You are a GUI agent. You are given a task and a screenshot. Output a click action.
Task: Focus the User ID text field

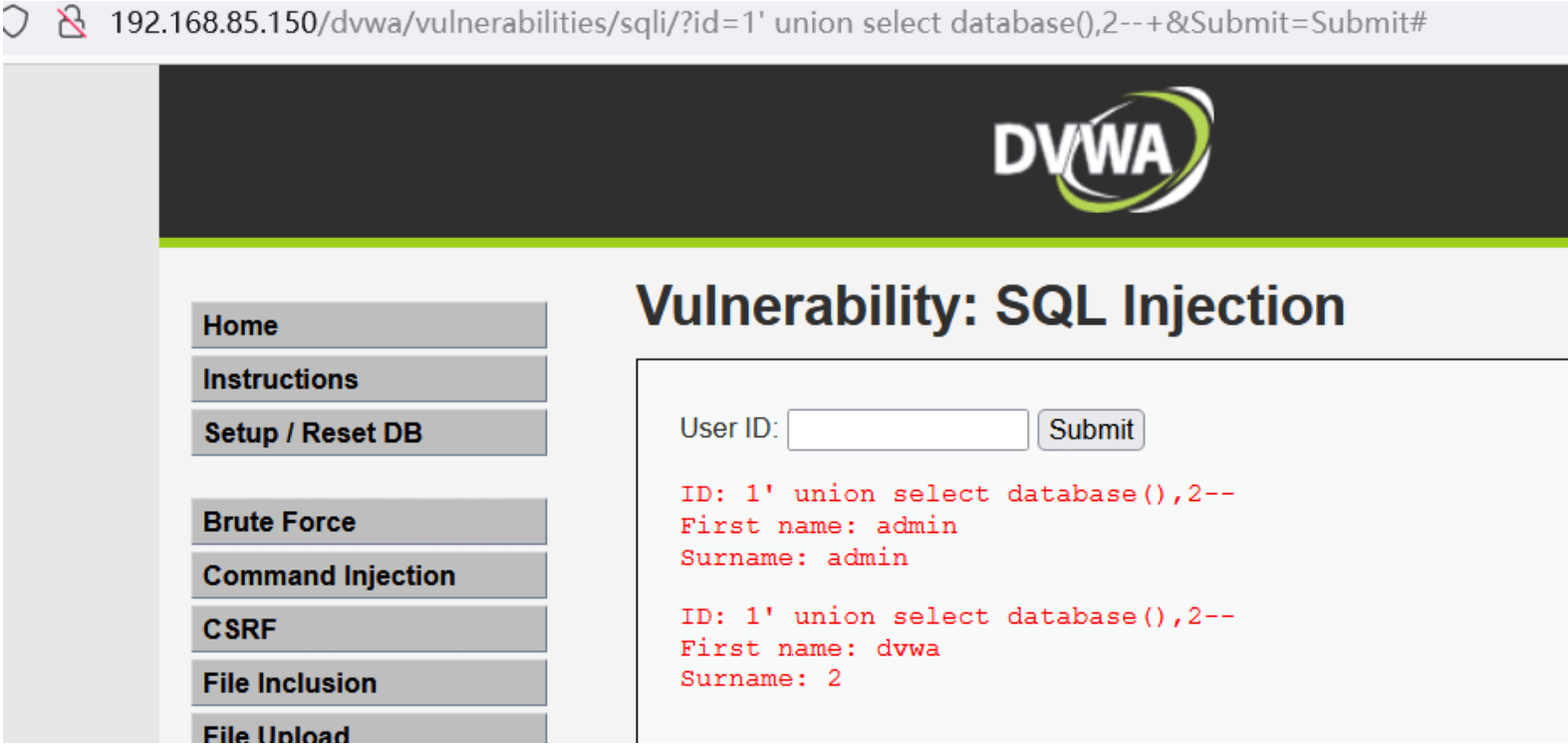click(x=908, y=430)
